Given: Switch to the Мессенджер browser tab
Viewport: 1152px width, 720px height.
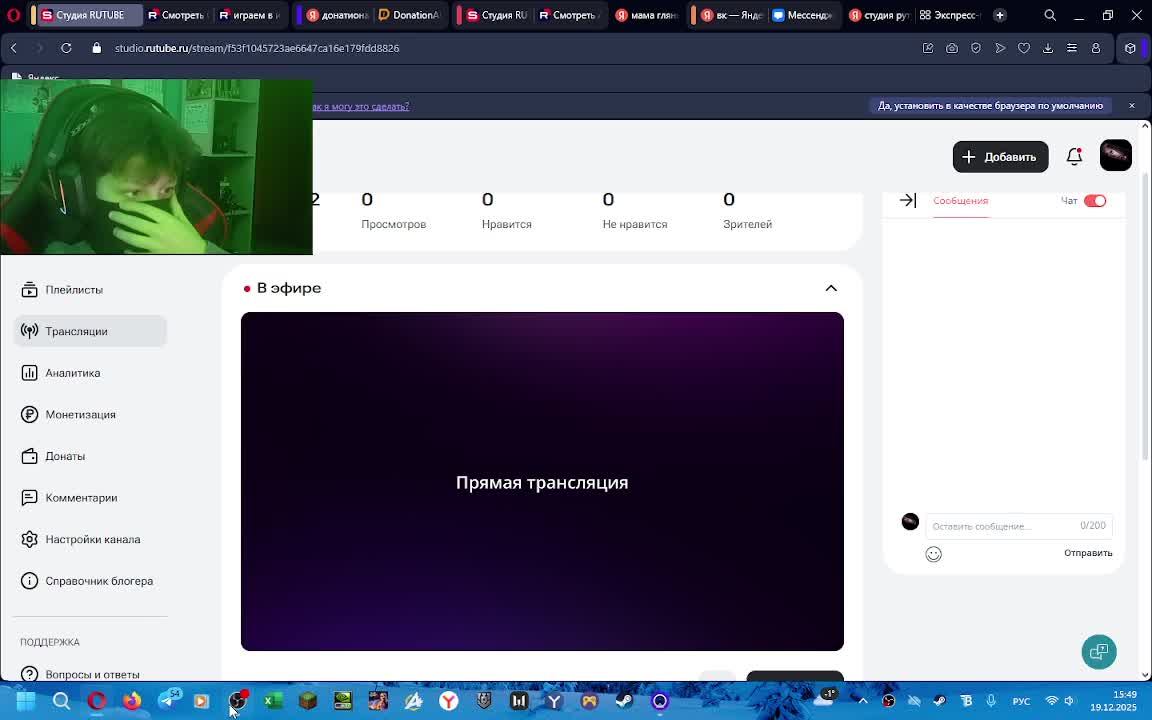Looking at the screenshot, I should coord(802,15).
